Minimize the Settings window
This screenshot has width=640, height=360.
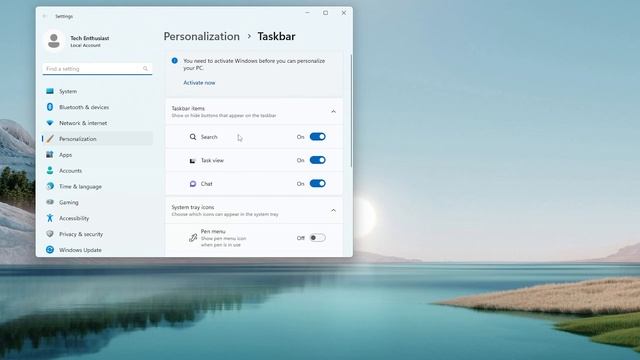(x=307, y=13)
